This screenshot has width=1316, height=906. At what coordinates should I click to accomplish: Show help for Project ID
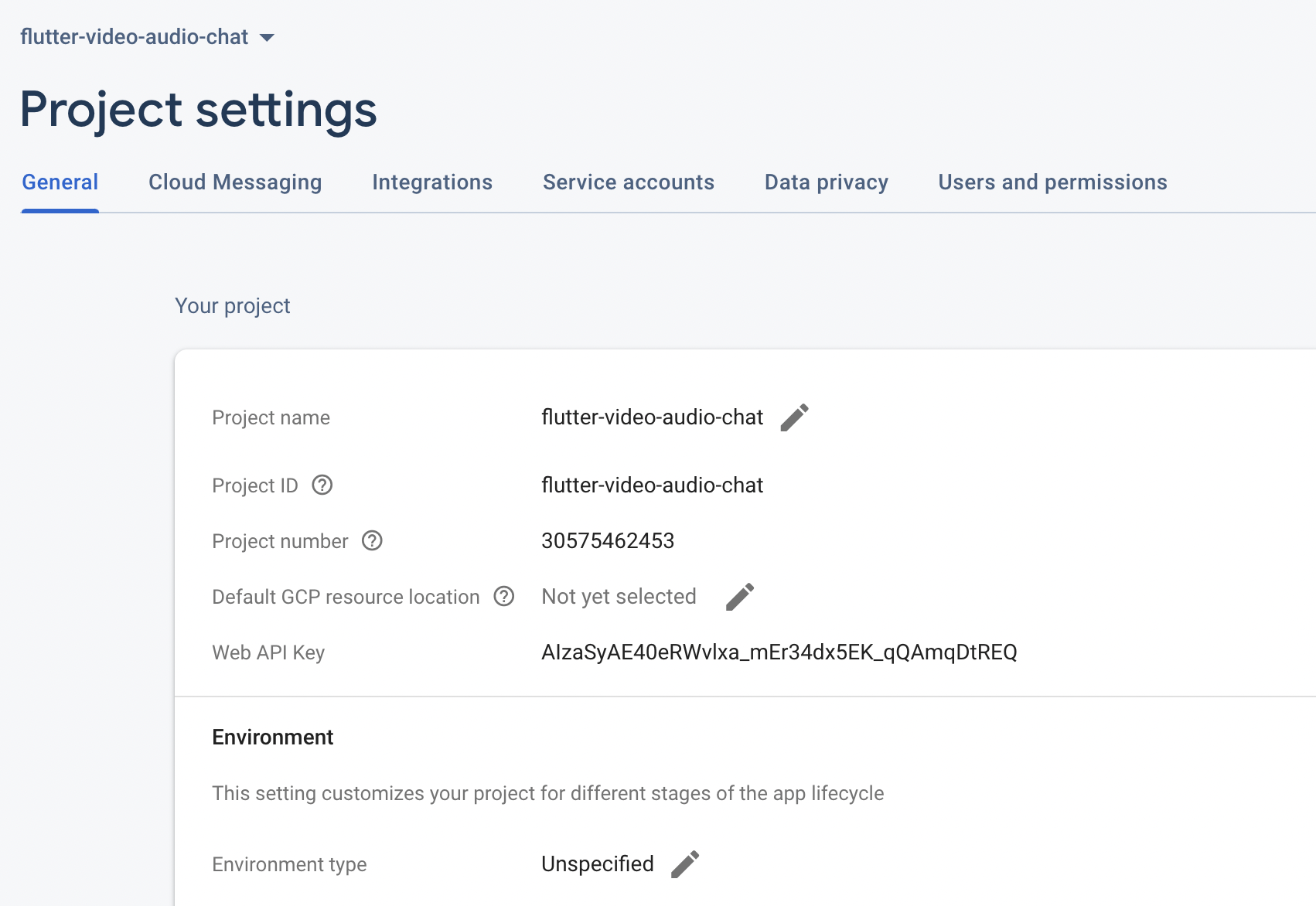322,485
